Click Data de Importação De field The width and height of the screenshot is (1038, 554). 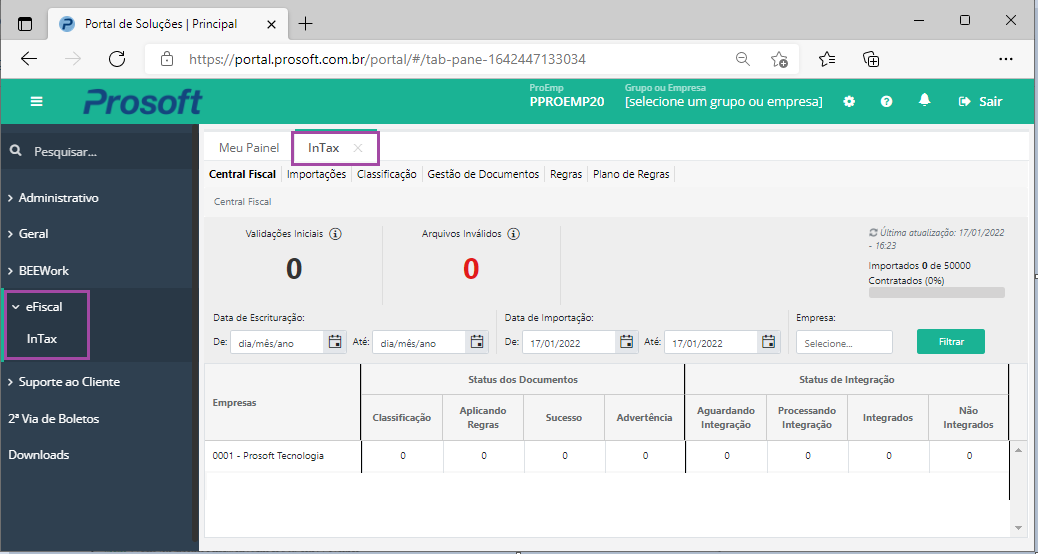click(x=569, y=343)
